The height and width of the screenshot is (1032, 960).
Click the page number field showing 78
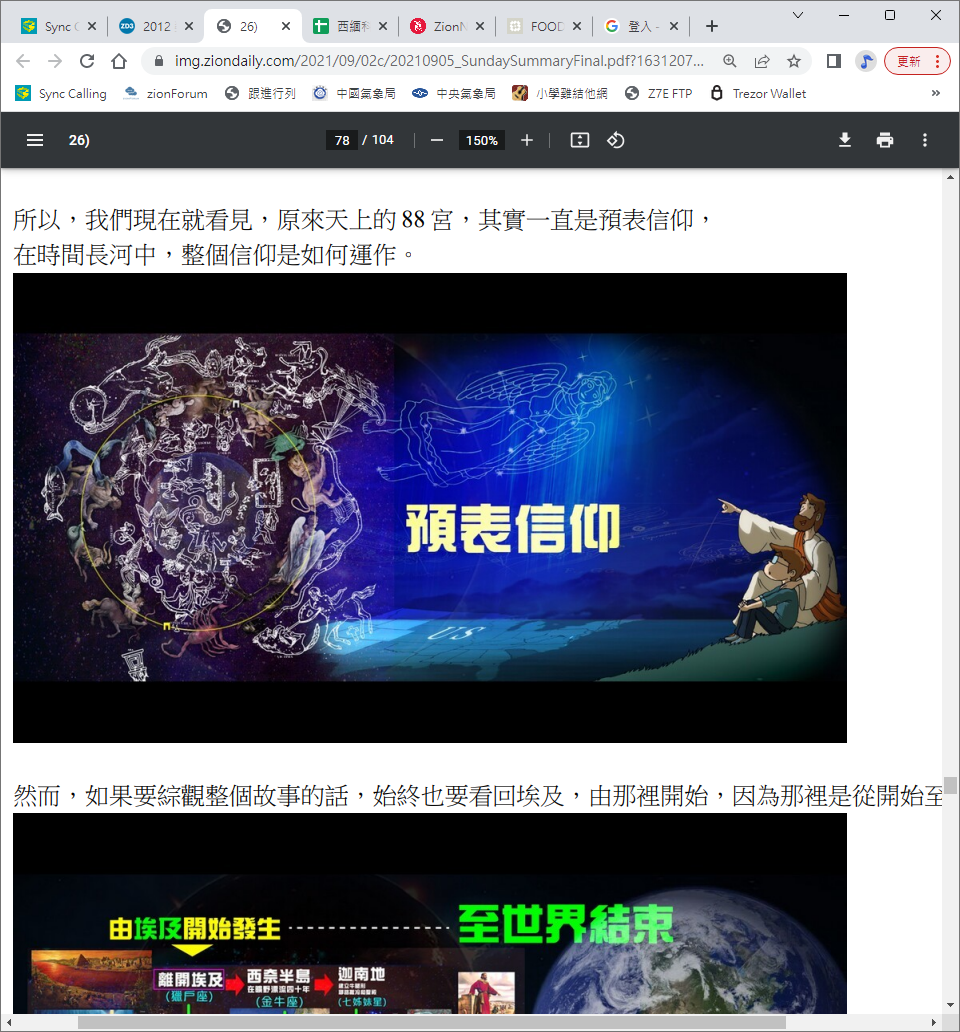coord(342,140)
